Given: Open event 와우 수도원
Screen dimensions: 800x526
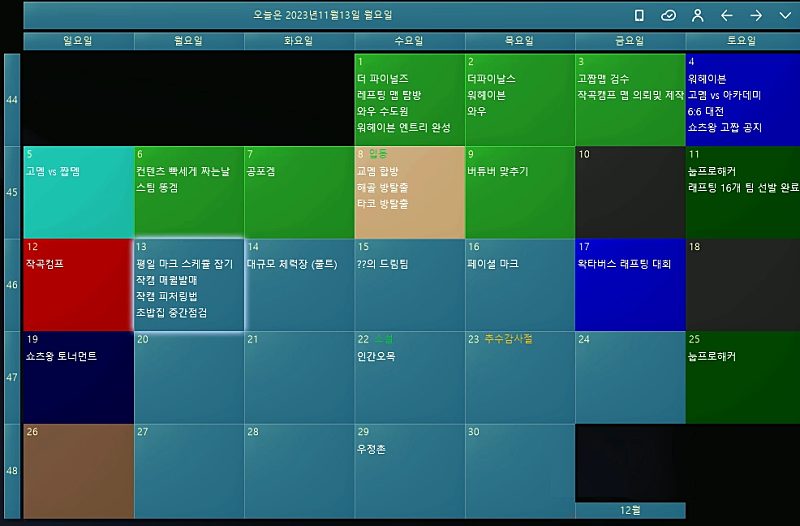Looking at the screenshot, I should point(383,111).
